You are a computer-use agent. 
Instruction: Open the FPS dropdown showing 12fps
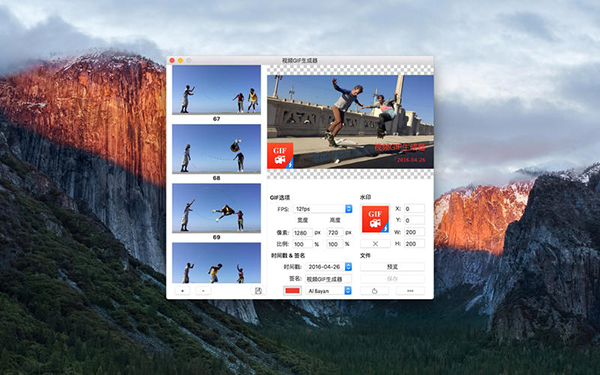323,209
